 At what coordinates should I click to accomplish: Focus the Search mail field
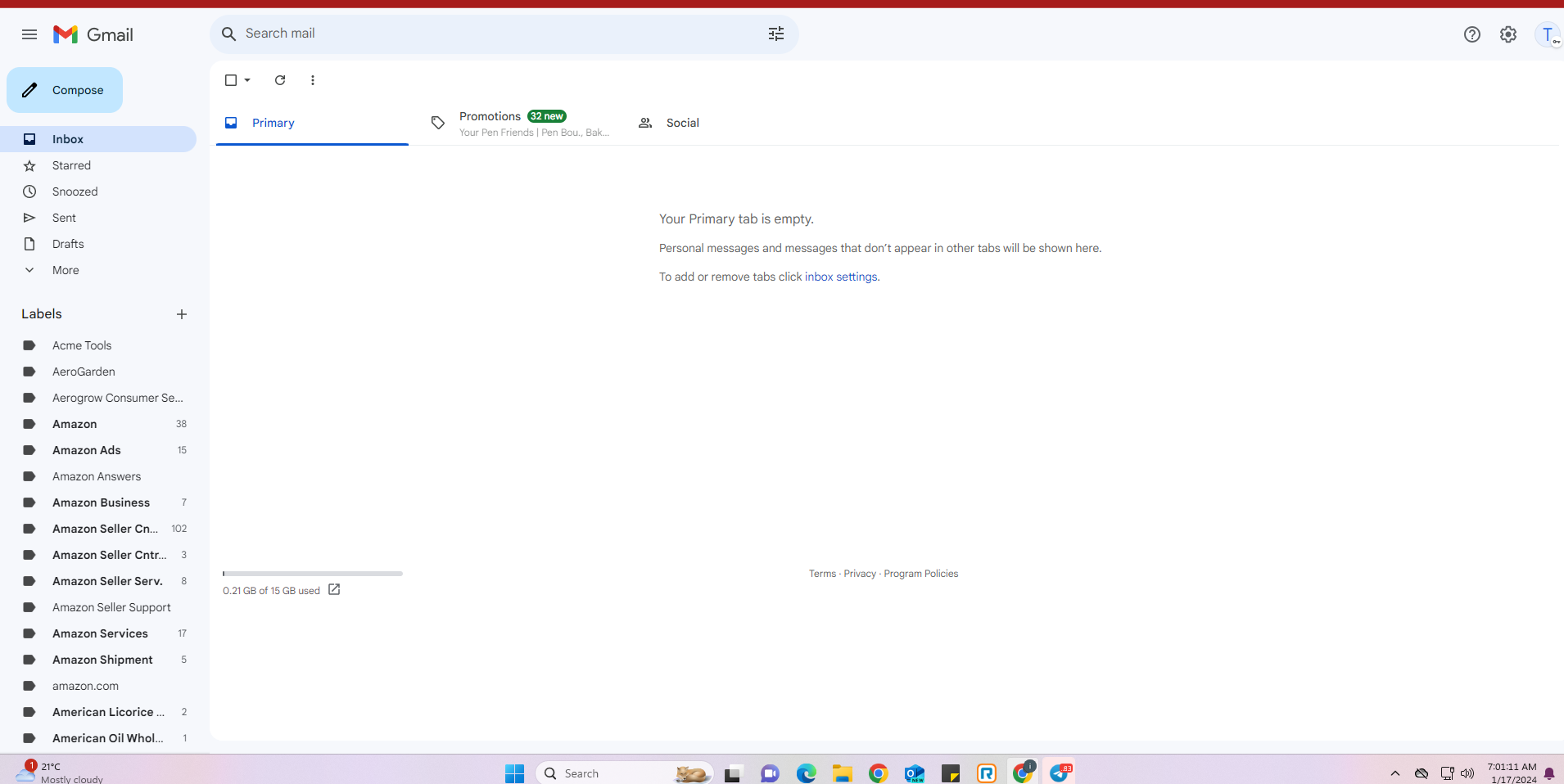coord(504,34)
